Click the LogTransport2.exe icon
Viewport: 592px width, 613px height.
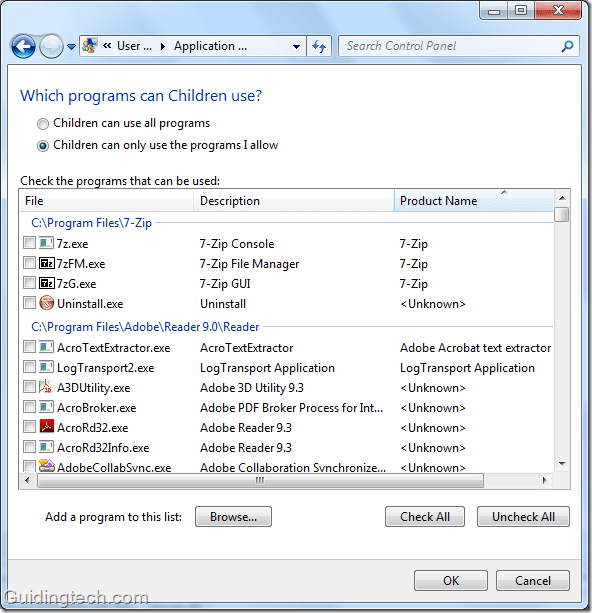click(x=46, y=367)
